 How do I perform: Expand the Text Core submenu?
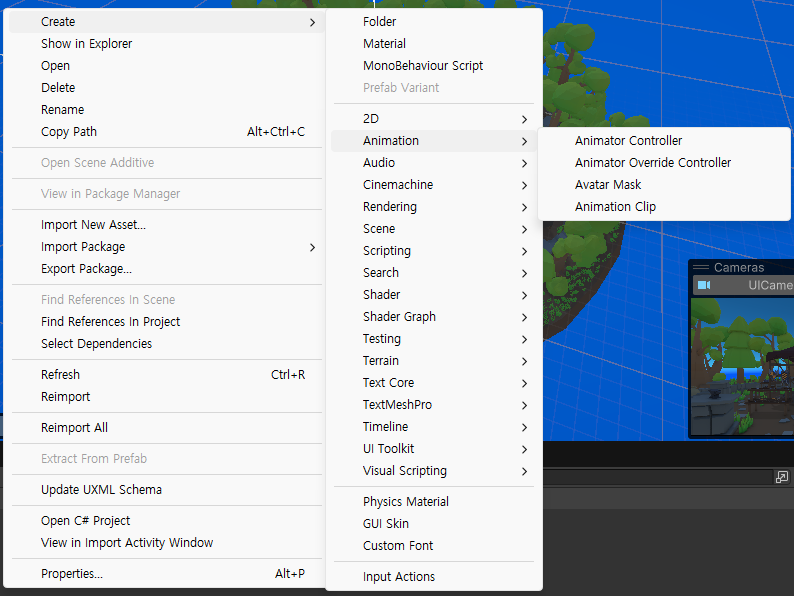click(434, 383)
